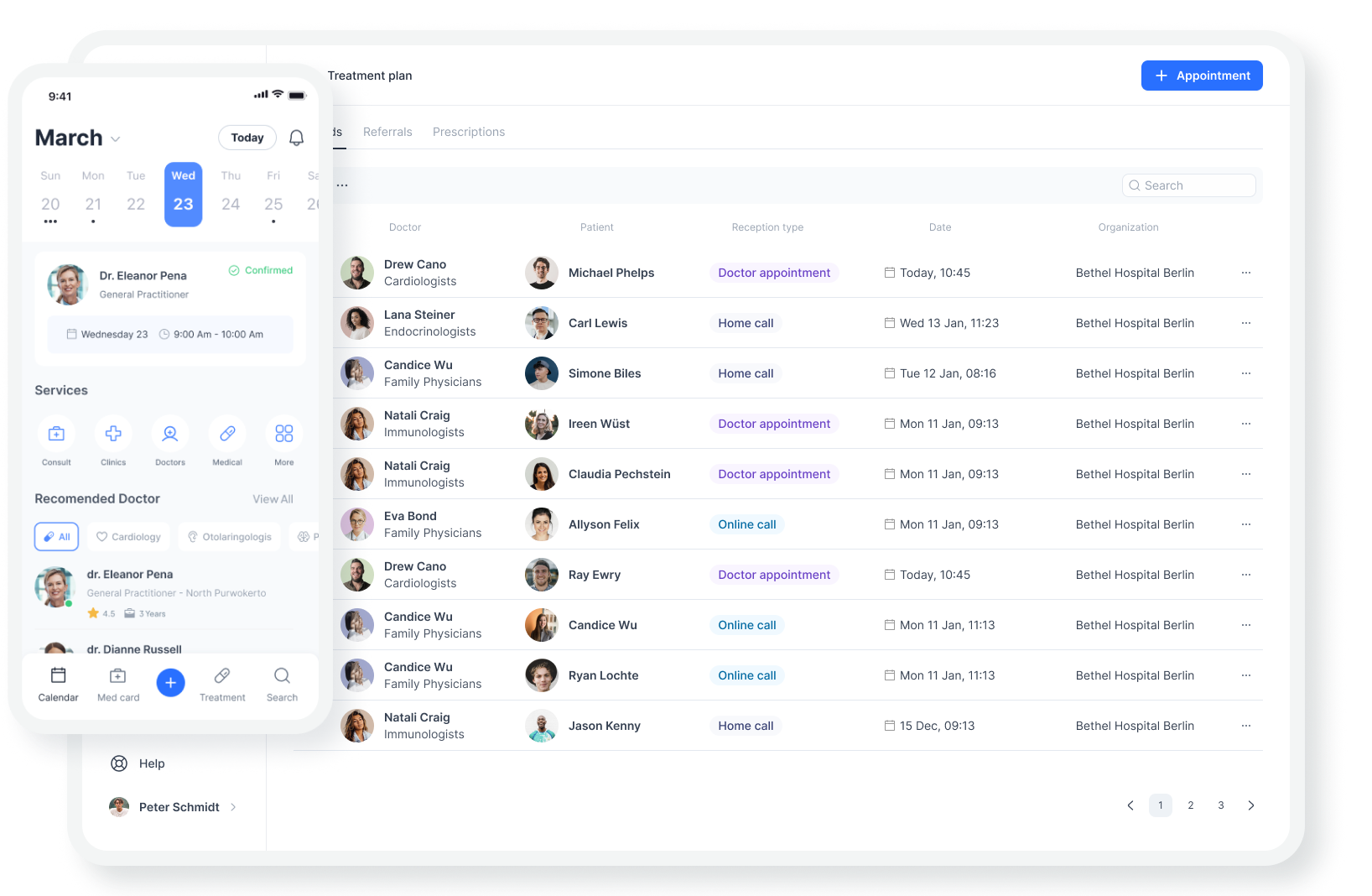Click patient Candice Wu's avatar
This screenshot has width=1372, height=896.
pyautogui.click(x=542, y=625)
